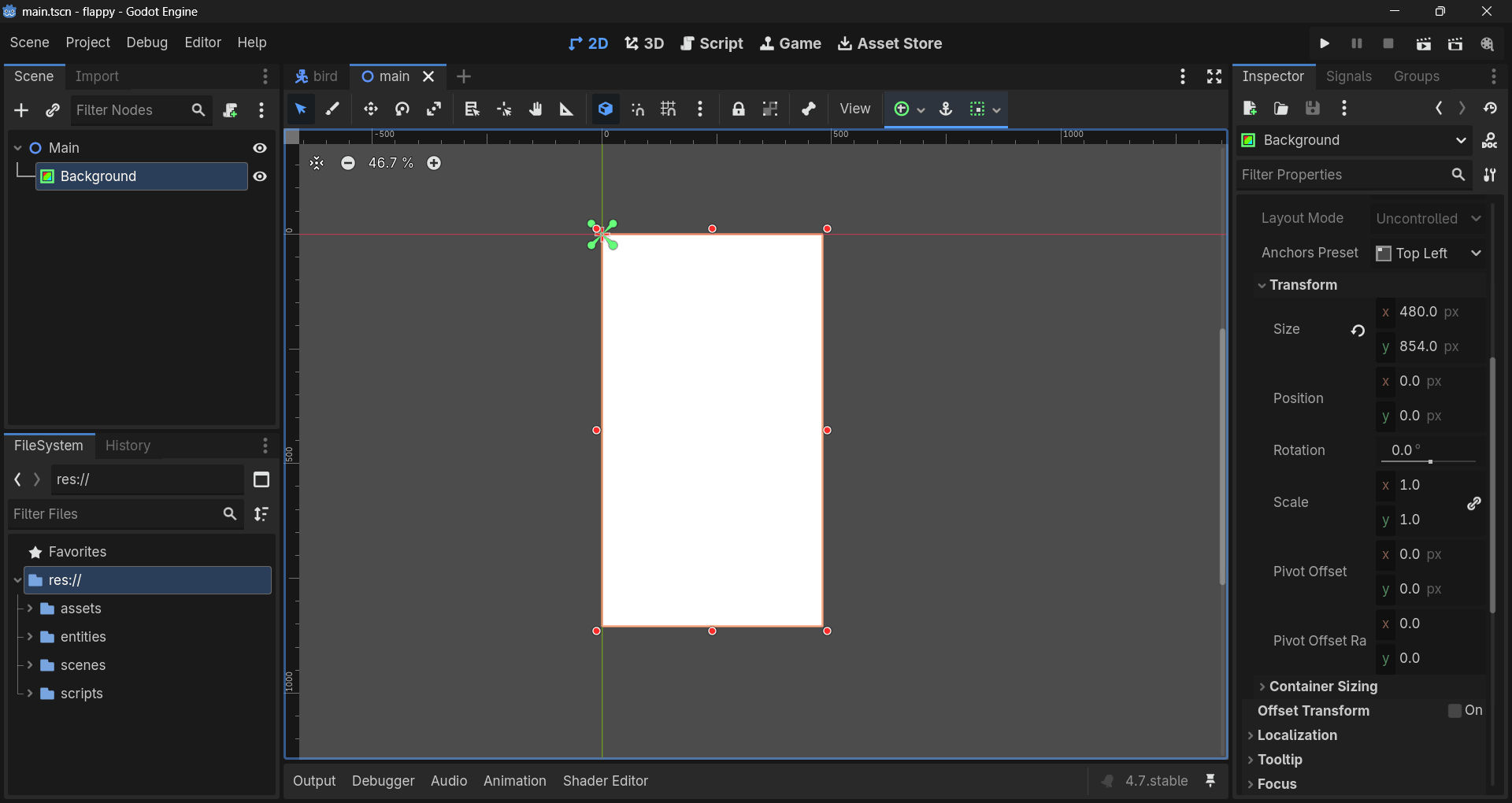Open the Project menu
This screenshot has height=803, width=1512.
pyautogui.click(x=87, y=43)
